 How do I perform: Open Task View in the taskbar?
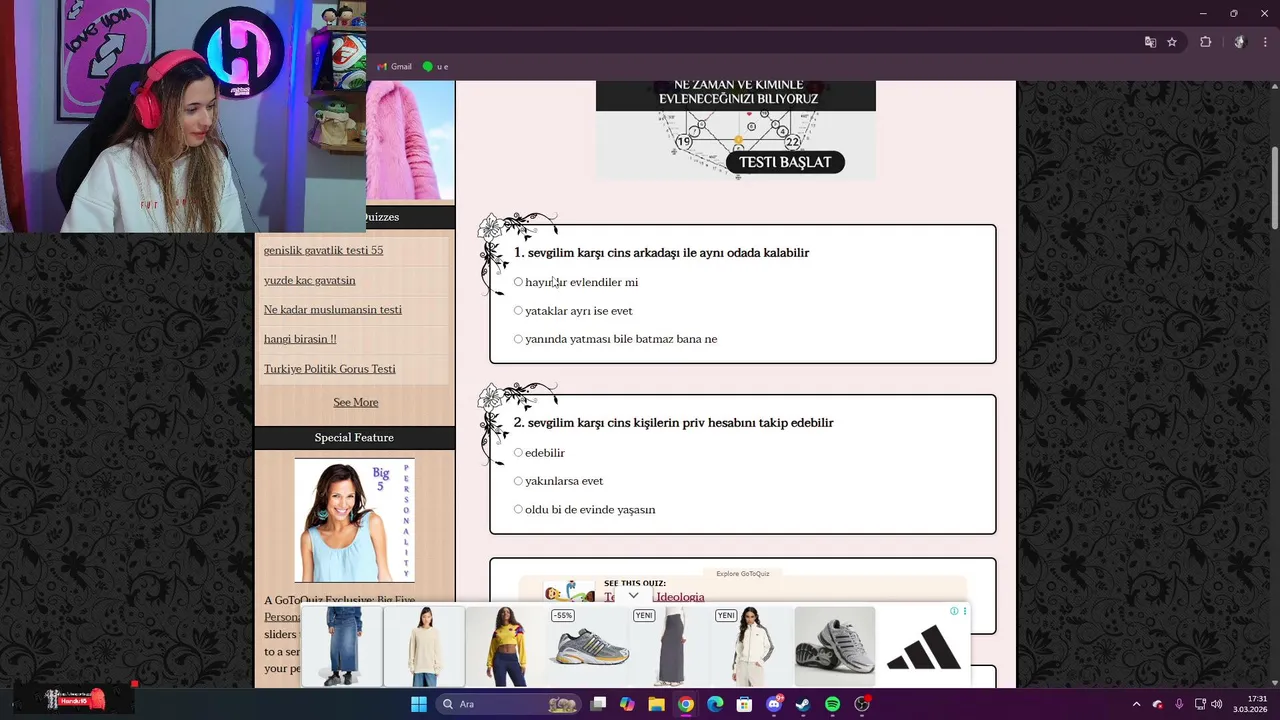coord(598,704)
